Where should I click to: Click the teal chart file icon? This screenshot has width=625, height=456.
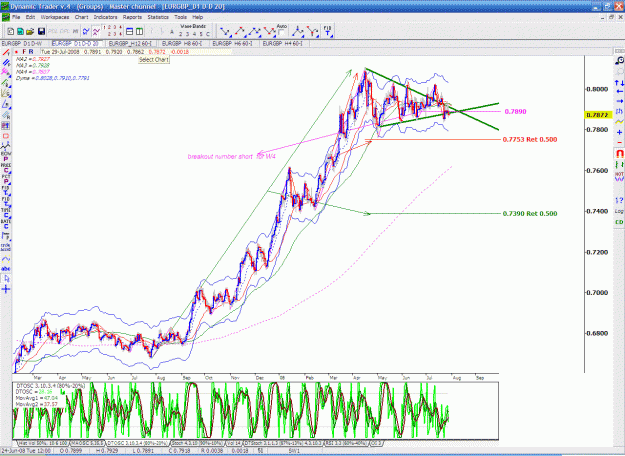(20, 31)
